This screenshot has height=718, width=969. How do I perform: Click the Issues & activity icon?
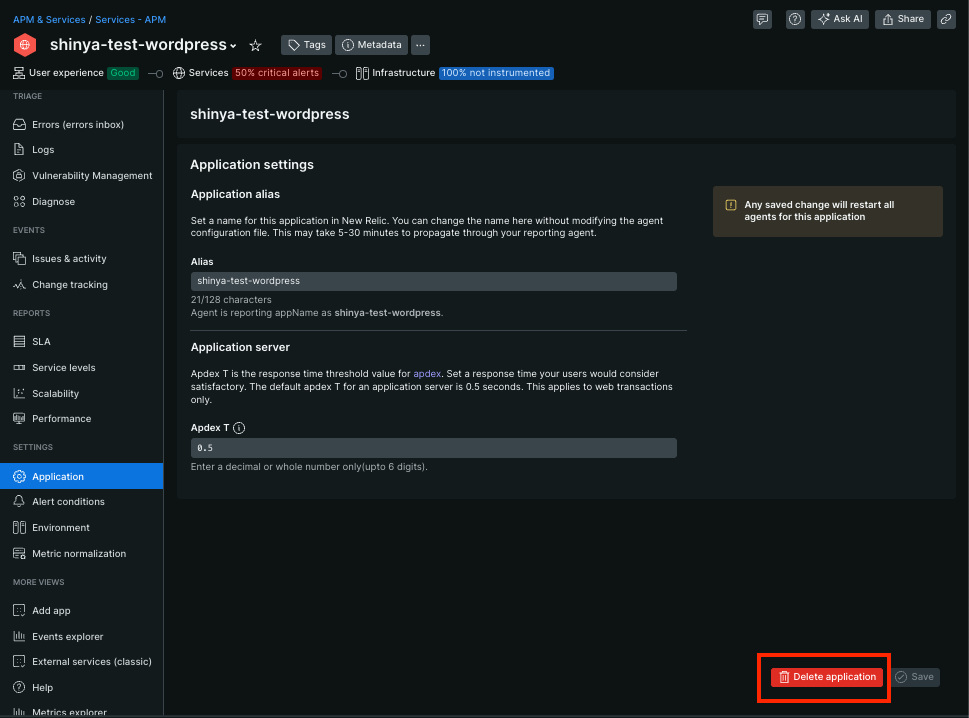[19, 258]
